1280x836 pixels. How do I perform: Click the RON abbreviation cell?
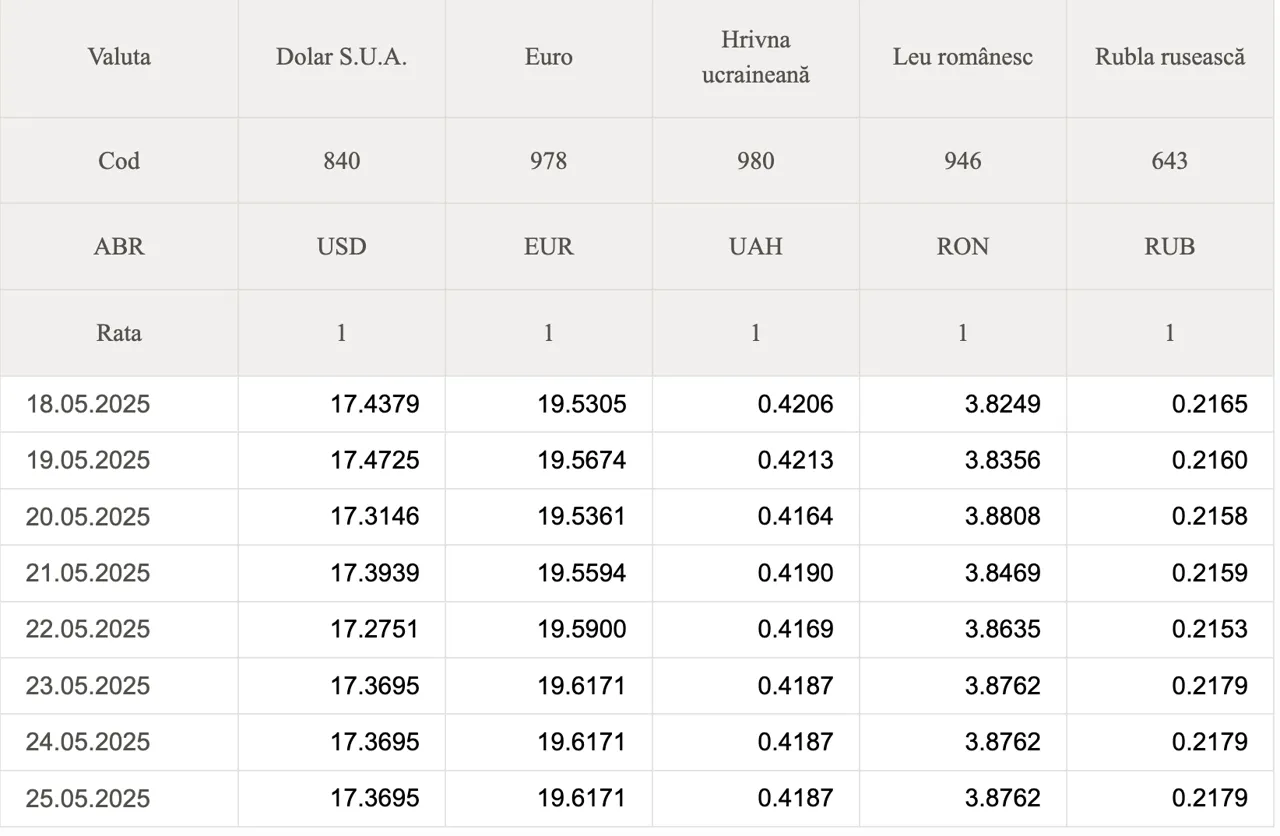pyautogui.click(x=962, y=247)
